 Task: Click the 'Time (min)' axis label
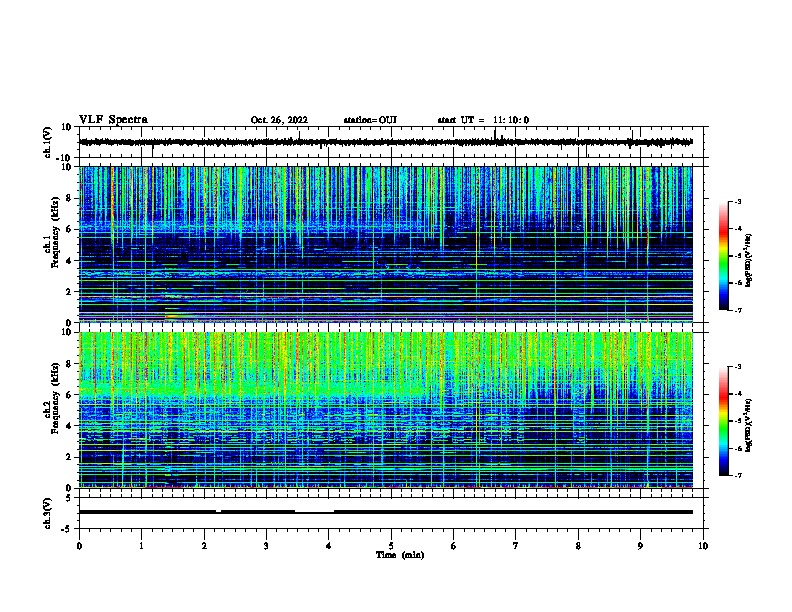click(x=400, y=555)
